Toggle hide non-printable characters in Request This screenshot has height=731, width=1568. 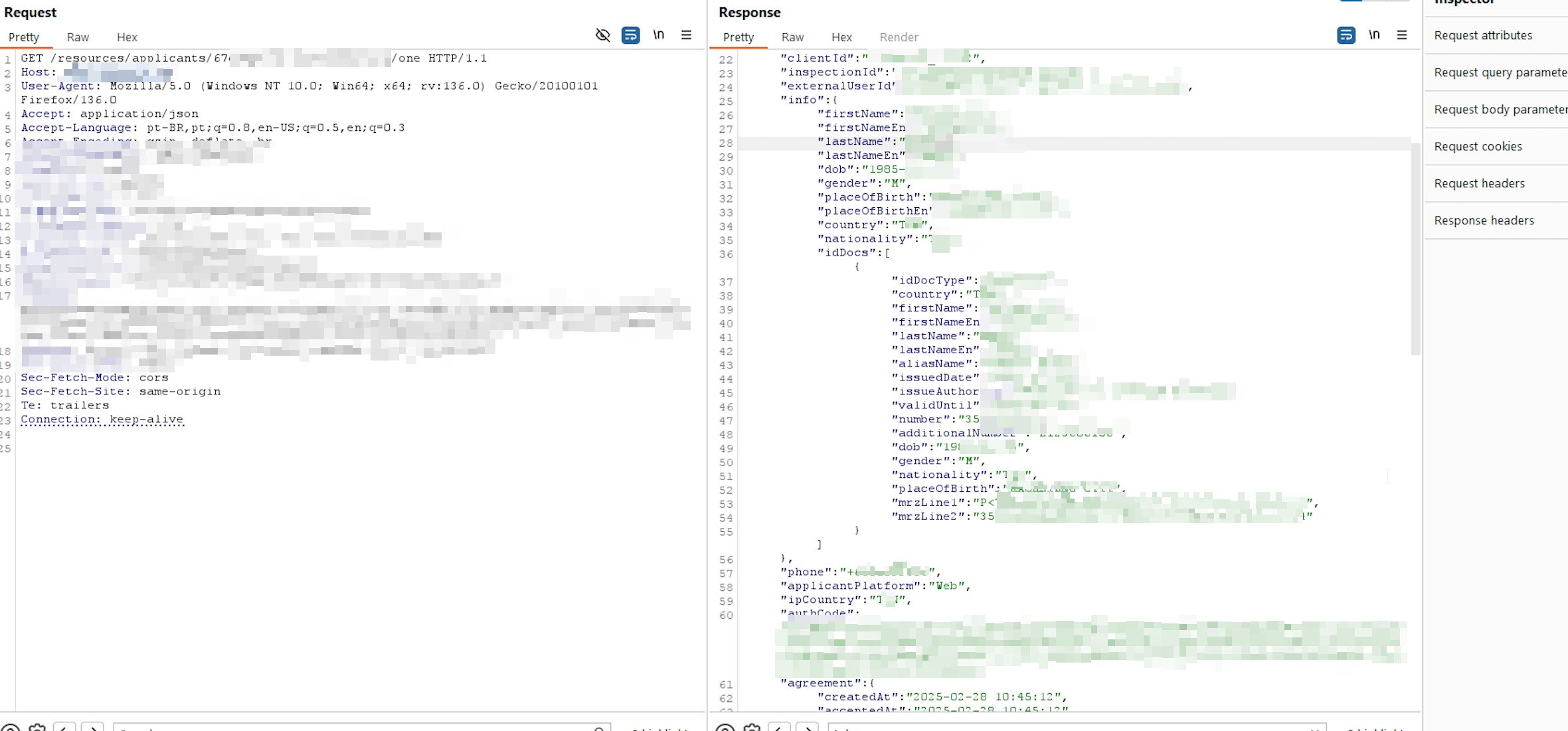(602, 35)
